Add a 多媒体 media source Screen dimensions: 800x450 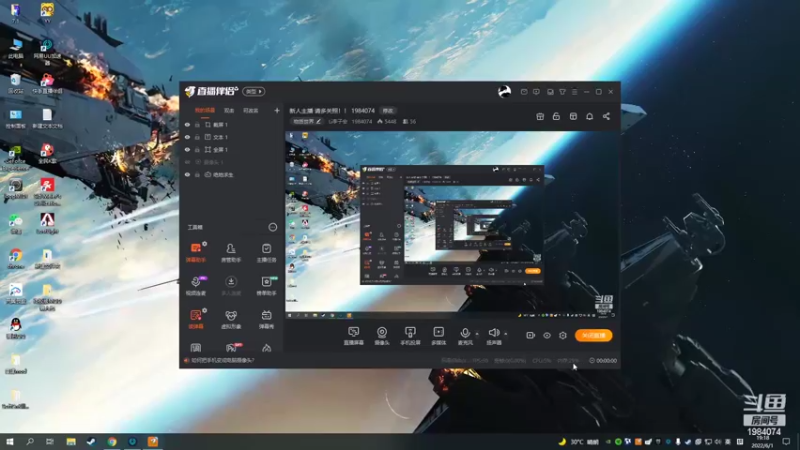click(438, 336)
